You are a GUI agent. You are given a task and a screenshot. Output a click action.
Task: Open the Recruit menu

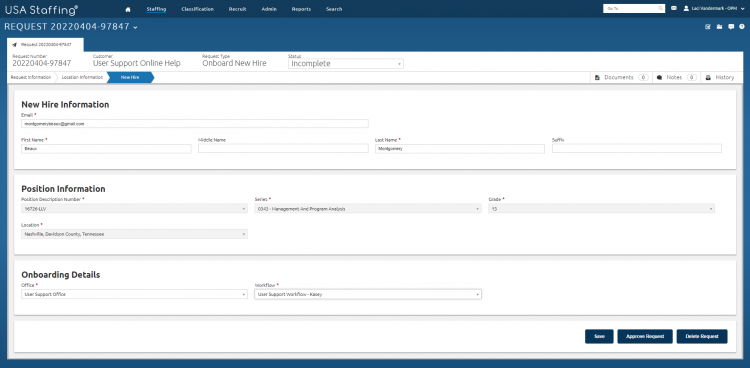pyautogui.click(x=237, y=9)
